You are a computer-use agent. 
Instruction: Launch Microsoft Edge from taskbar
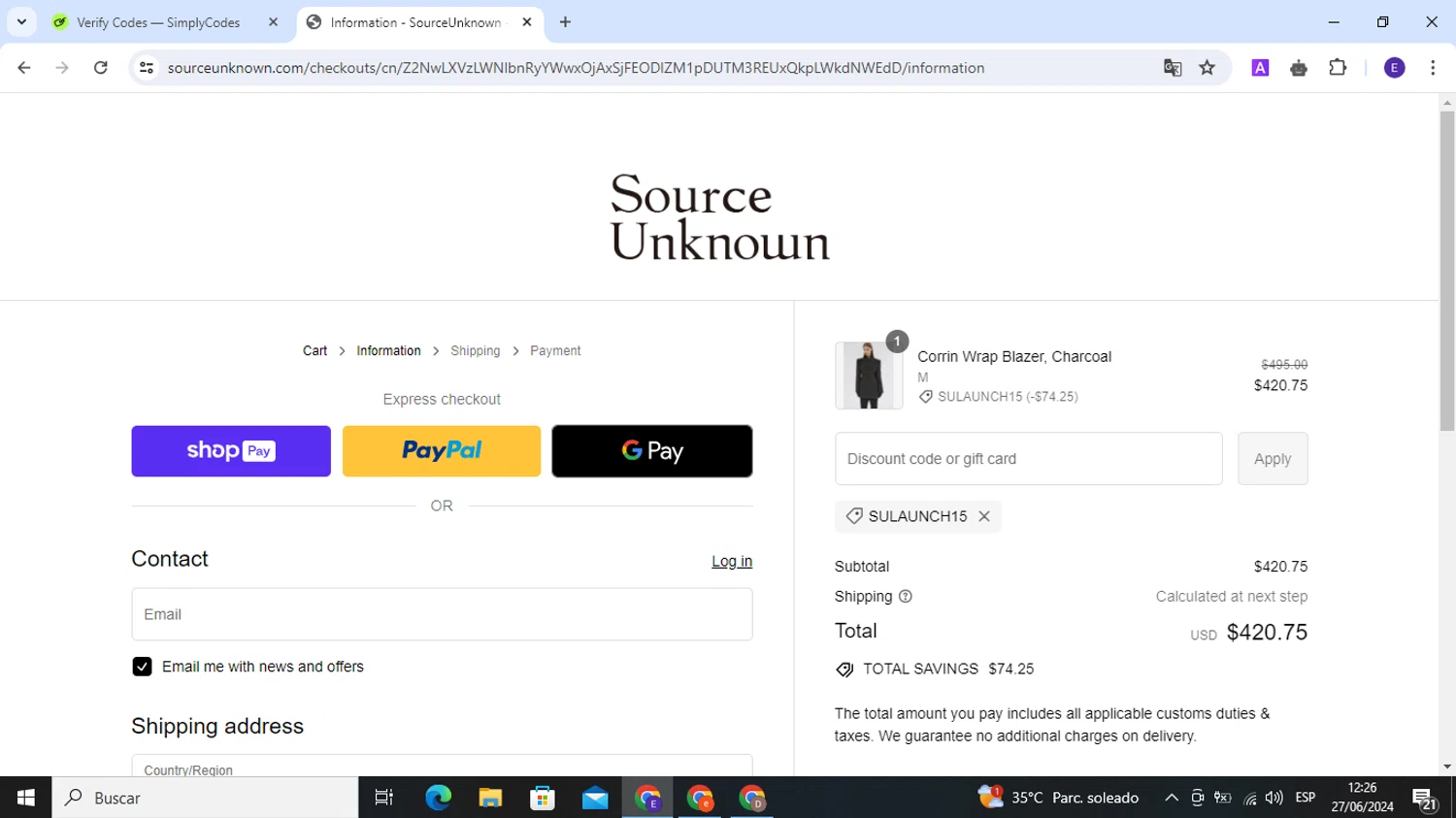(x=438, y=798)
